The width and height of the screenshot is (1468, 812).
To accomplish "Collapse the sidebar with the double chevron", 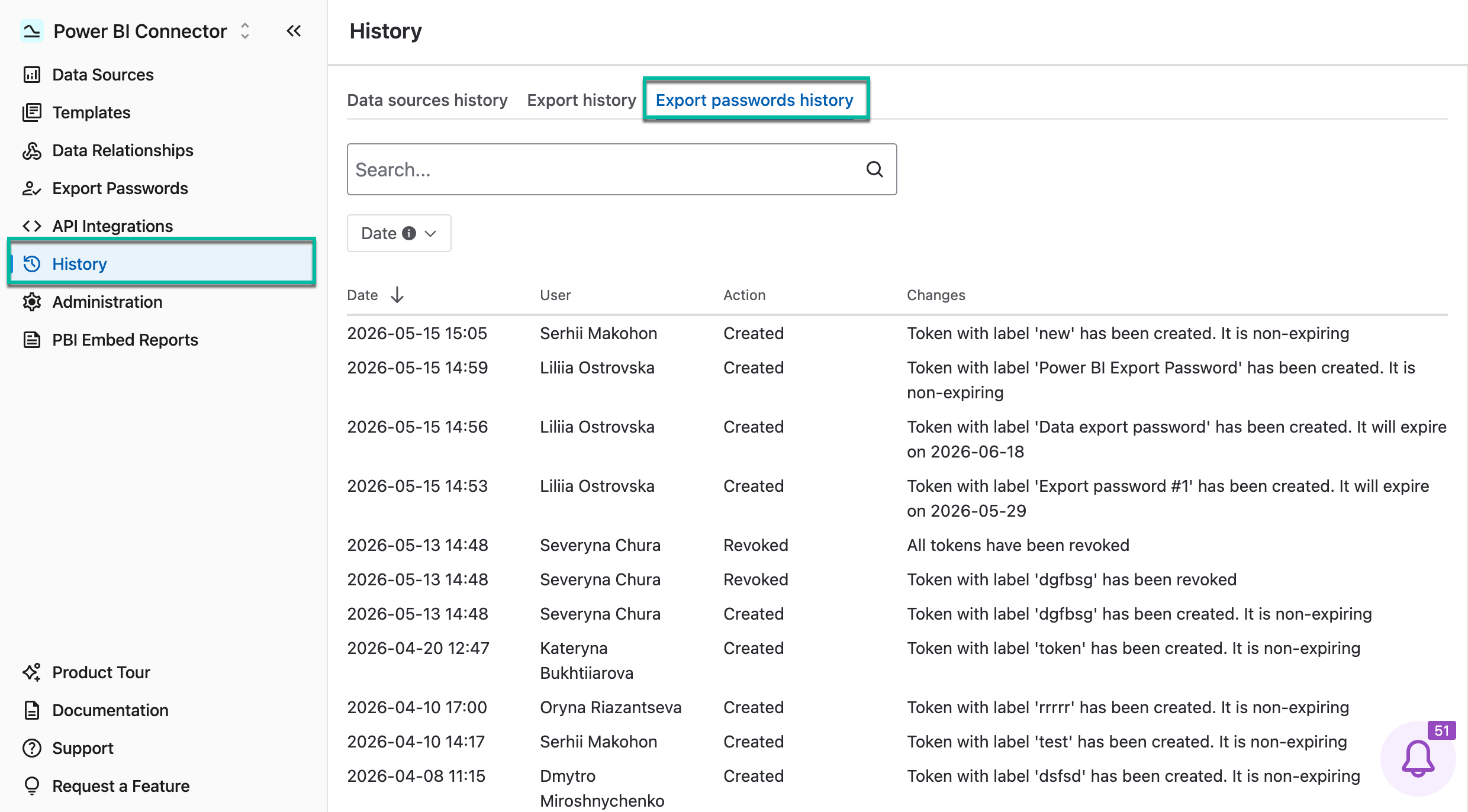I will 294,31.
